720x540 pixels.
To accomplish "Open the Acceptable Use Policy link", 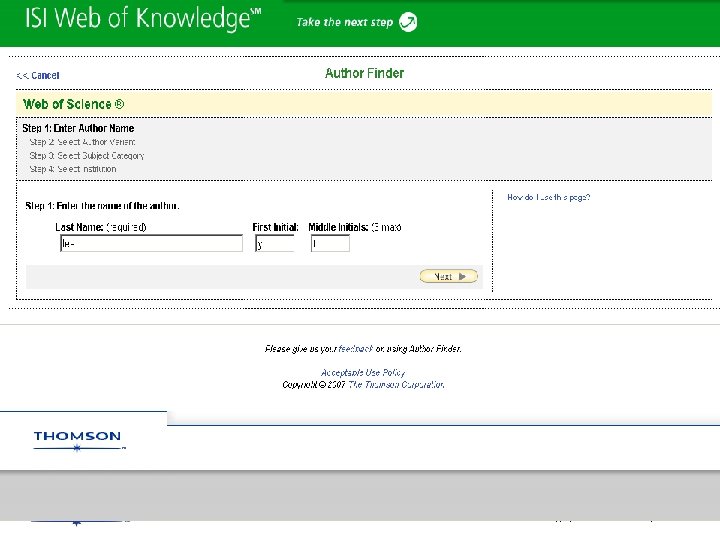I will pos(363,372).
